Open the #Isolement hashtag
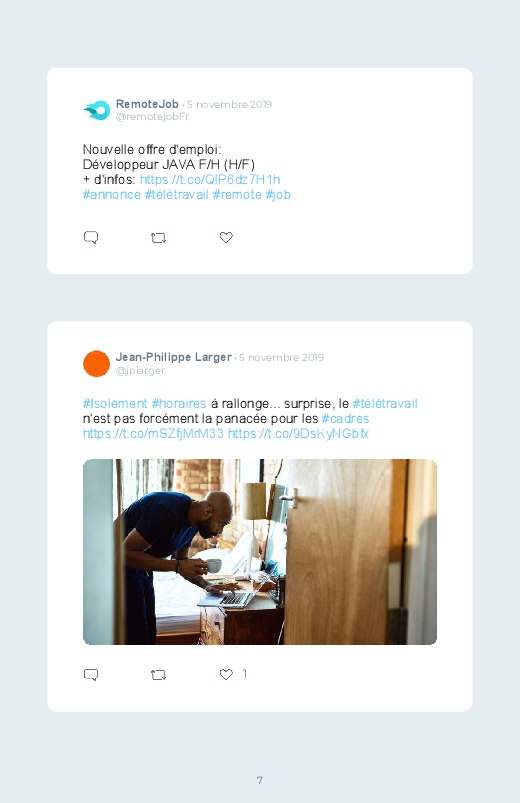The image size is (520, 803). coord(115,404)
